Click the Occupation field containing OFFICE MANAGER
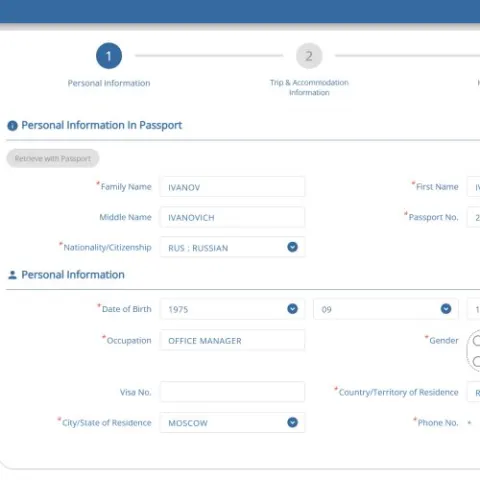 click(232, 340)
